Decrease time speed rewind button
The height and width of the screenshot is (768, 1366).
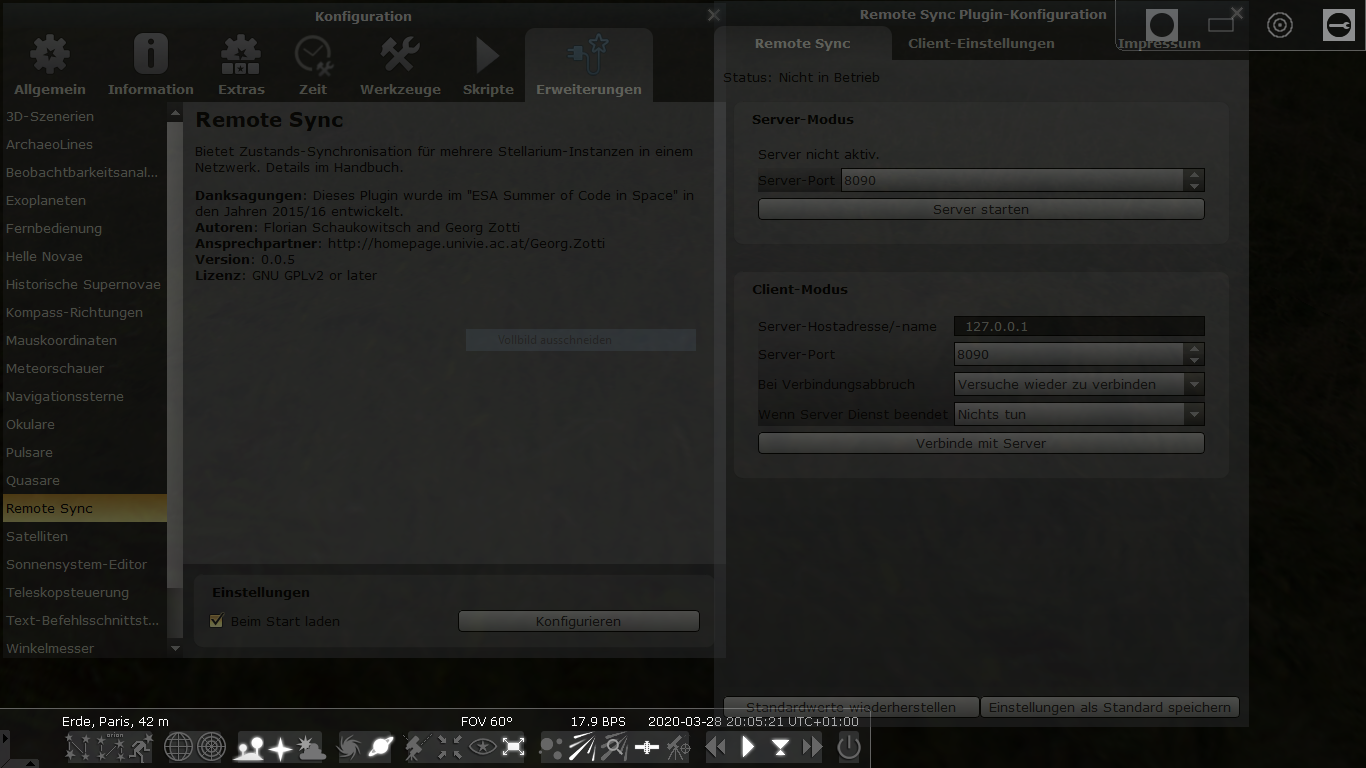point(716,747)
